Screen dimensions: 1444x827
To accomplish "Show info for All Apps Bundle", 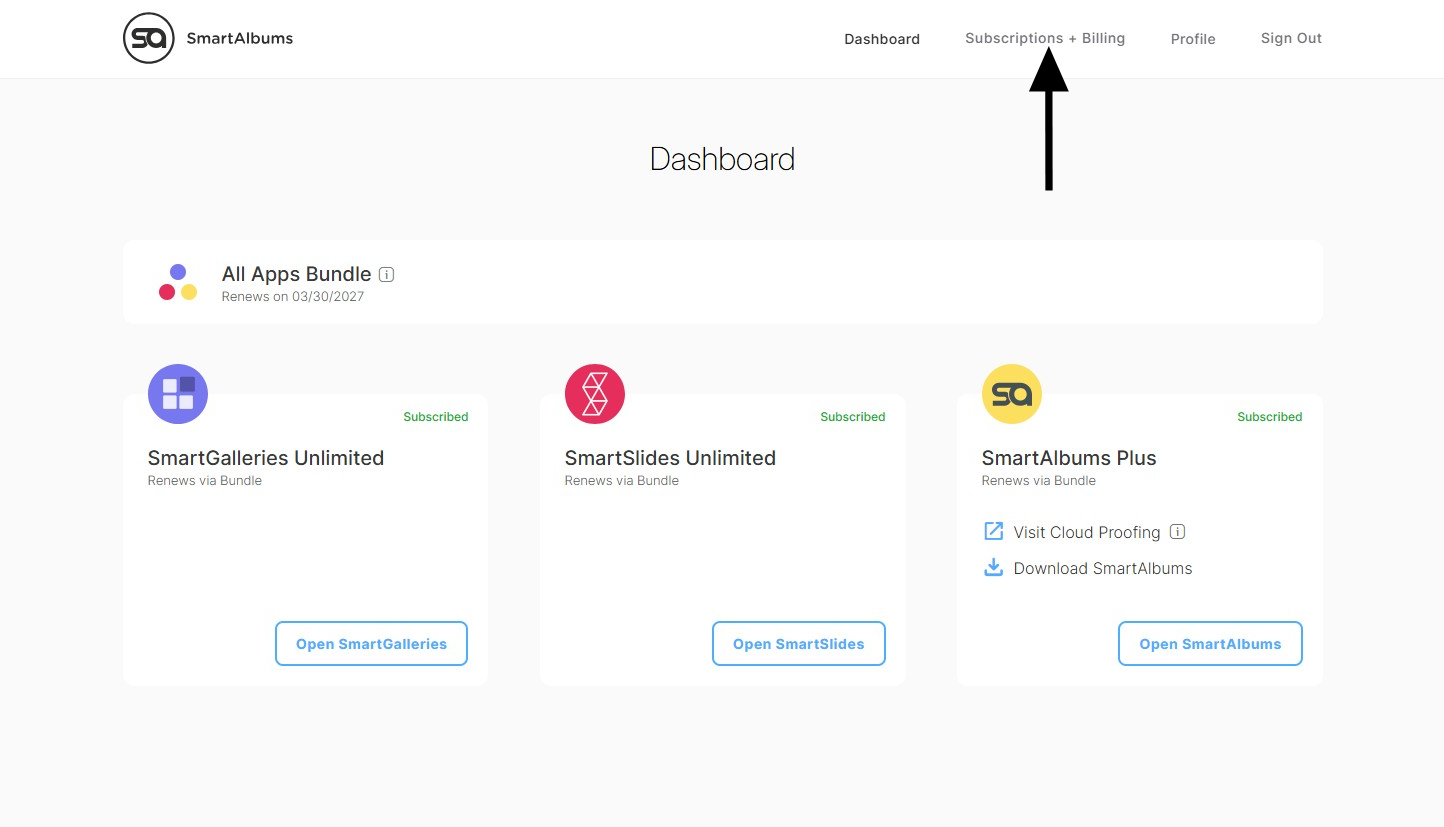I will pos(387,274).
